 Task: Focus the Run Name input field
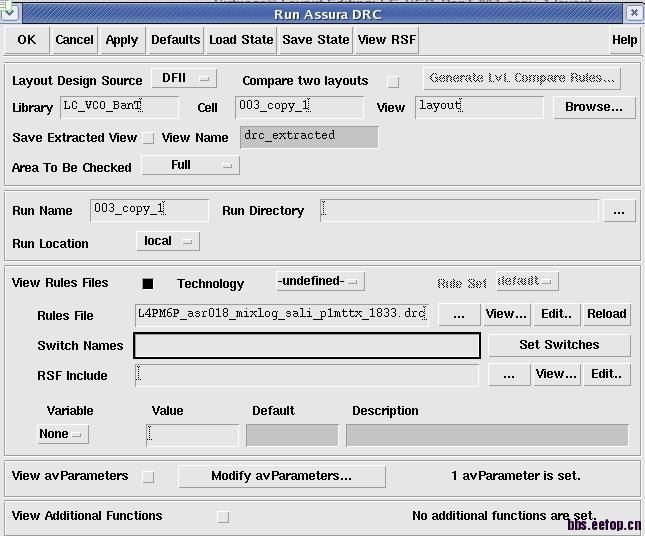coord(149,211)
